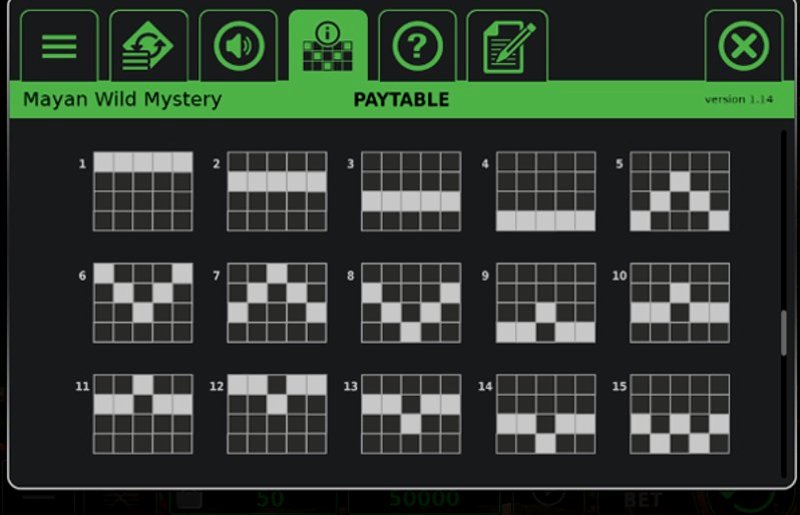Choose payline 8 diagram
This screenshot has height=515, width=800.
click(x=411, y=303)
